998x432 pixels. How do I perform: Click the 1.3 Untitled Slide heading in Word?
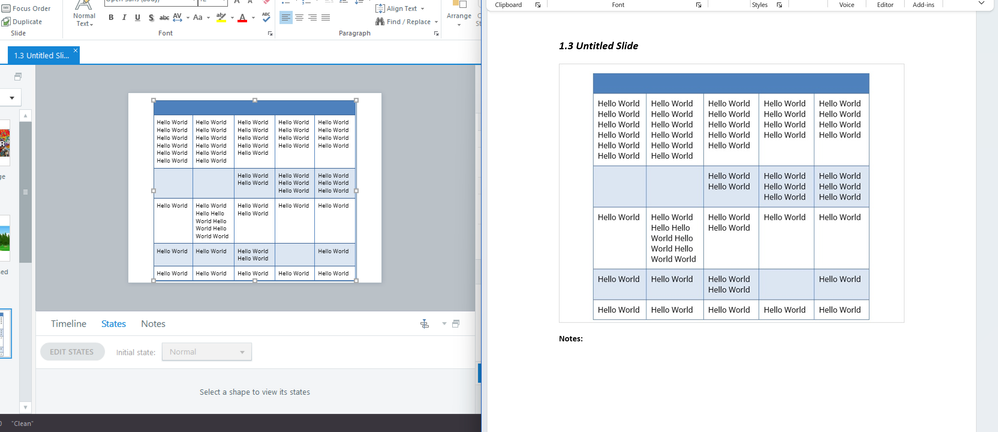tap(598, 46)
